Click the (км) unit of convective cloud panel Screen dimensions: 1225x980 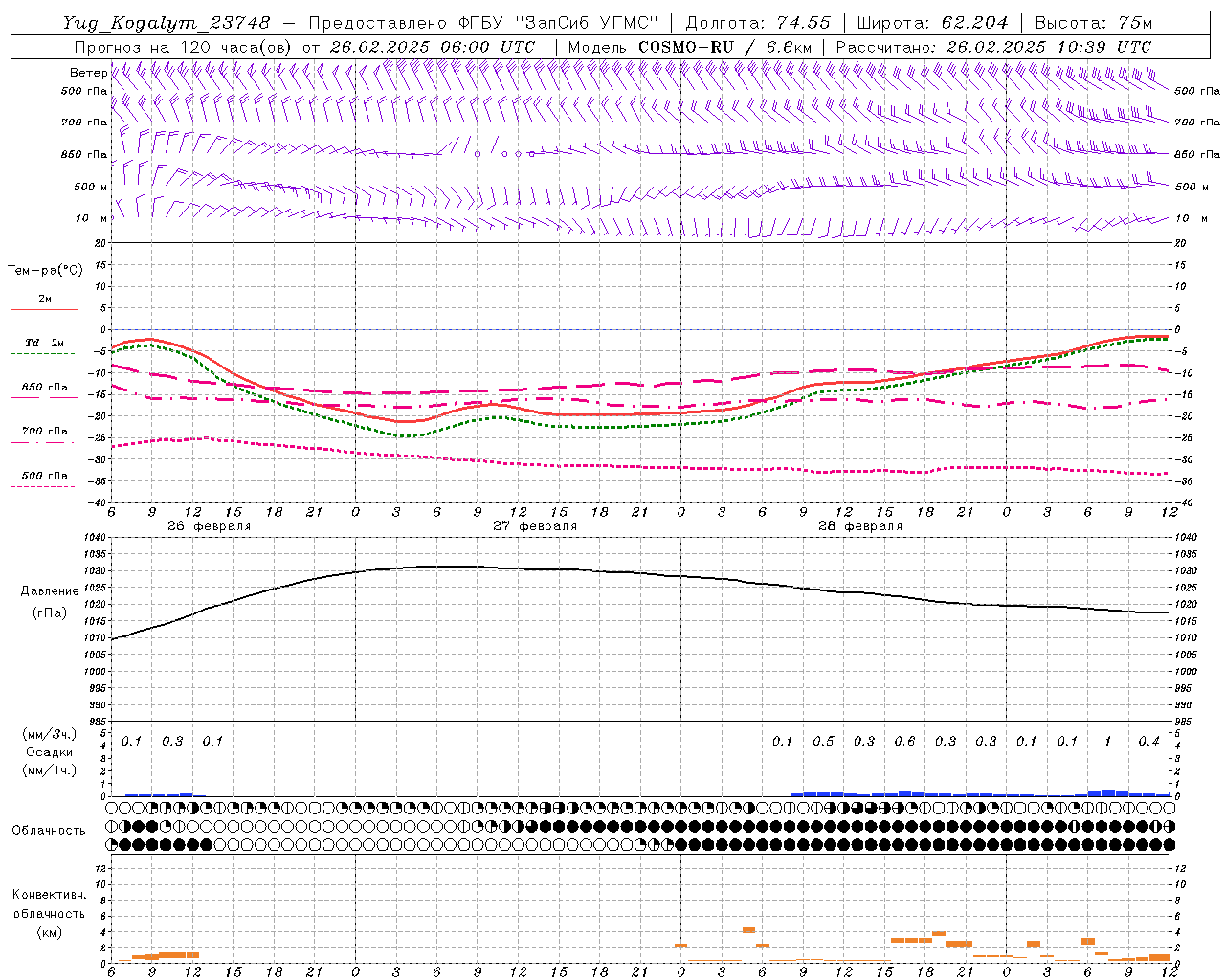(50, 932)
